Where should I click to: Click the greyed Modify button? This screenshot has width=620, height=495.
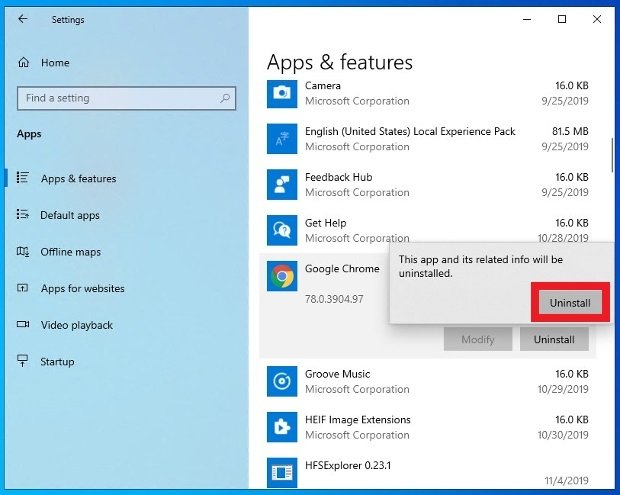(478, 339)
